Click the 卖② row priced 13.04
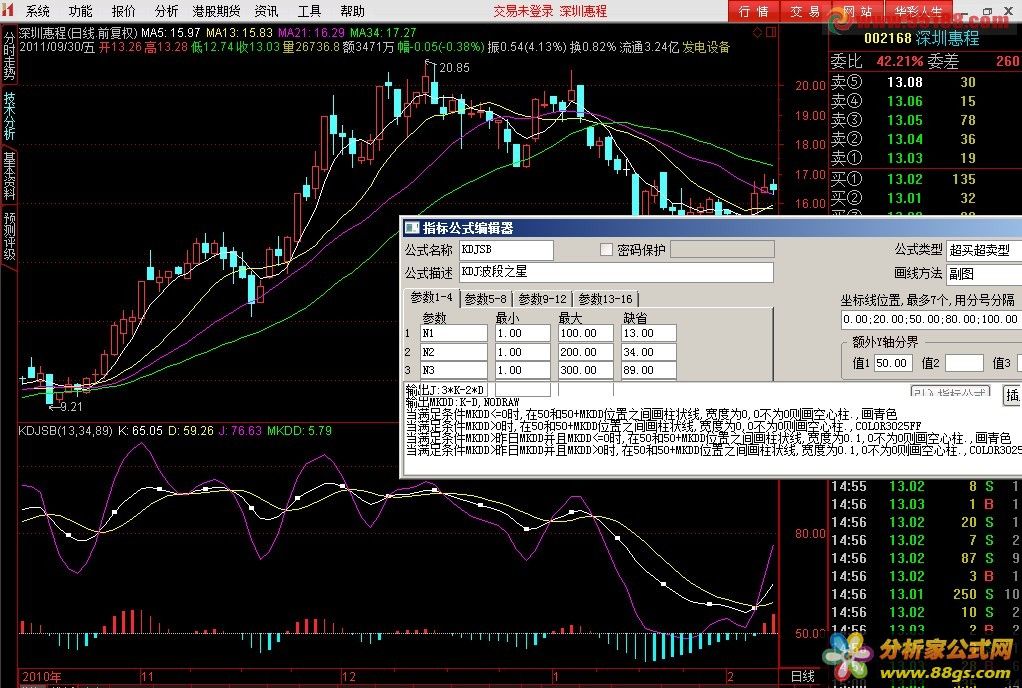 (924, 139)
